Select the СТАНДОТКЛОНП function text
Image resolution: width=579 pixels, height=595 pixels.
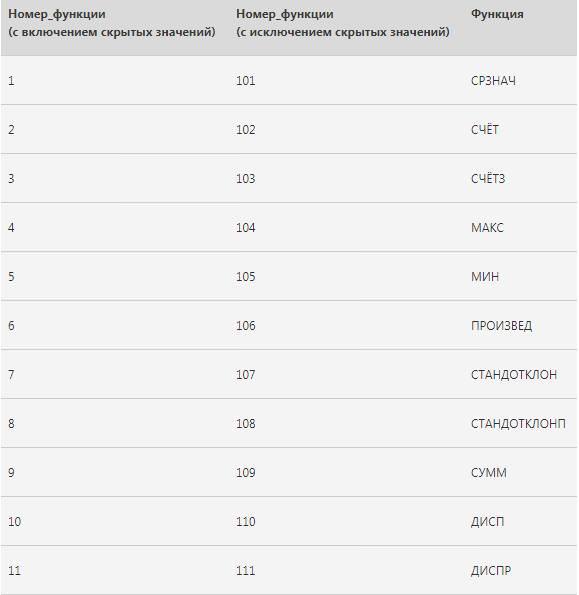[x=518, y=424]
